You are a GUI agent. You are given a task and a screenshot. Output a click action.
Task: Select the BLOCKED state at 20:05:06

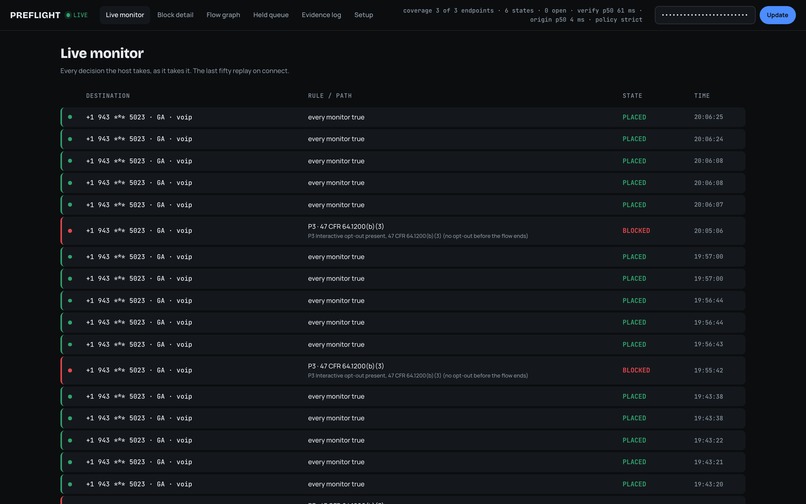coord(636,231)
